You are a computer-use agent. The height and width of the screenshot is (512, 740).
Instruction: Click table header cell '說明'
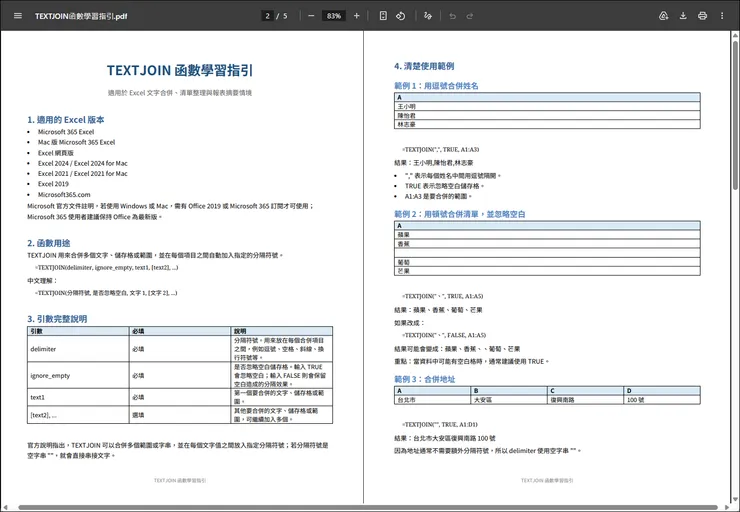[x=282, y=331]
